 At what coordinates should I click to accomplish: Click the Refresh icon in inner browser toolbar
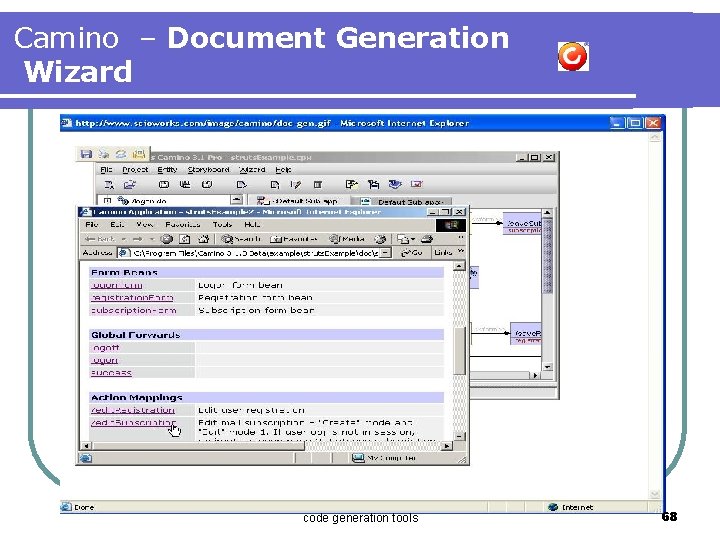point(185,239)
